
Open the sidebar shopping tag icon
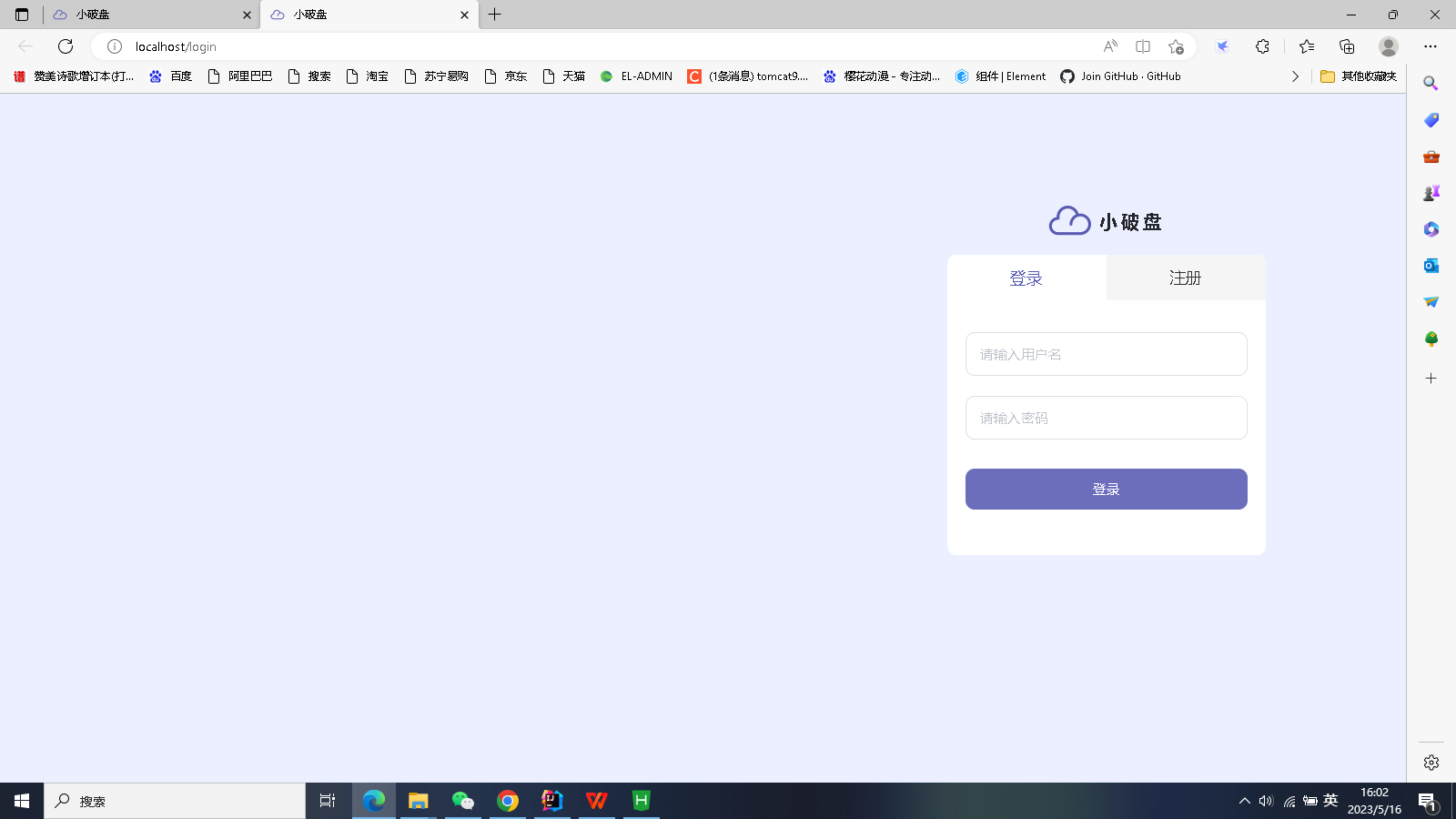1431,120
